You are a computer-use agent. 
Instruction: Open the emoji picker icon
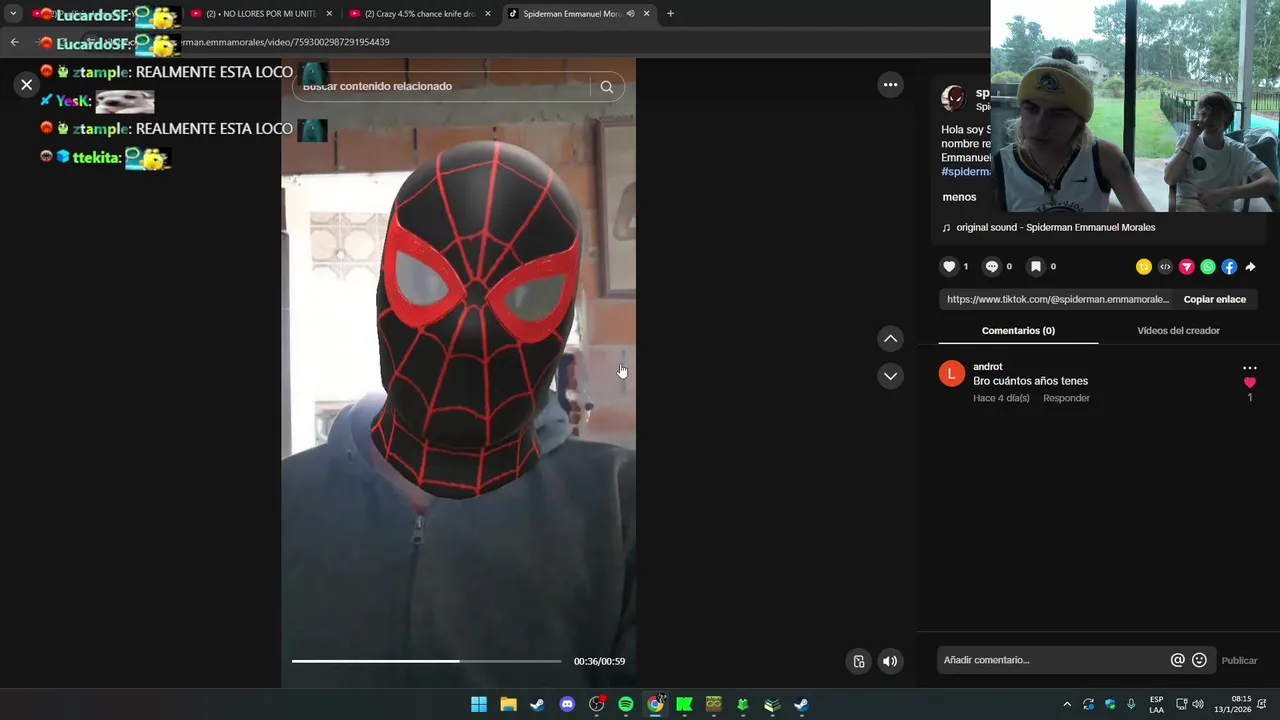[1199, 660]
